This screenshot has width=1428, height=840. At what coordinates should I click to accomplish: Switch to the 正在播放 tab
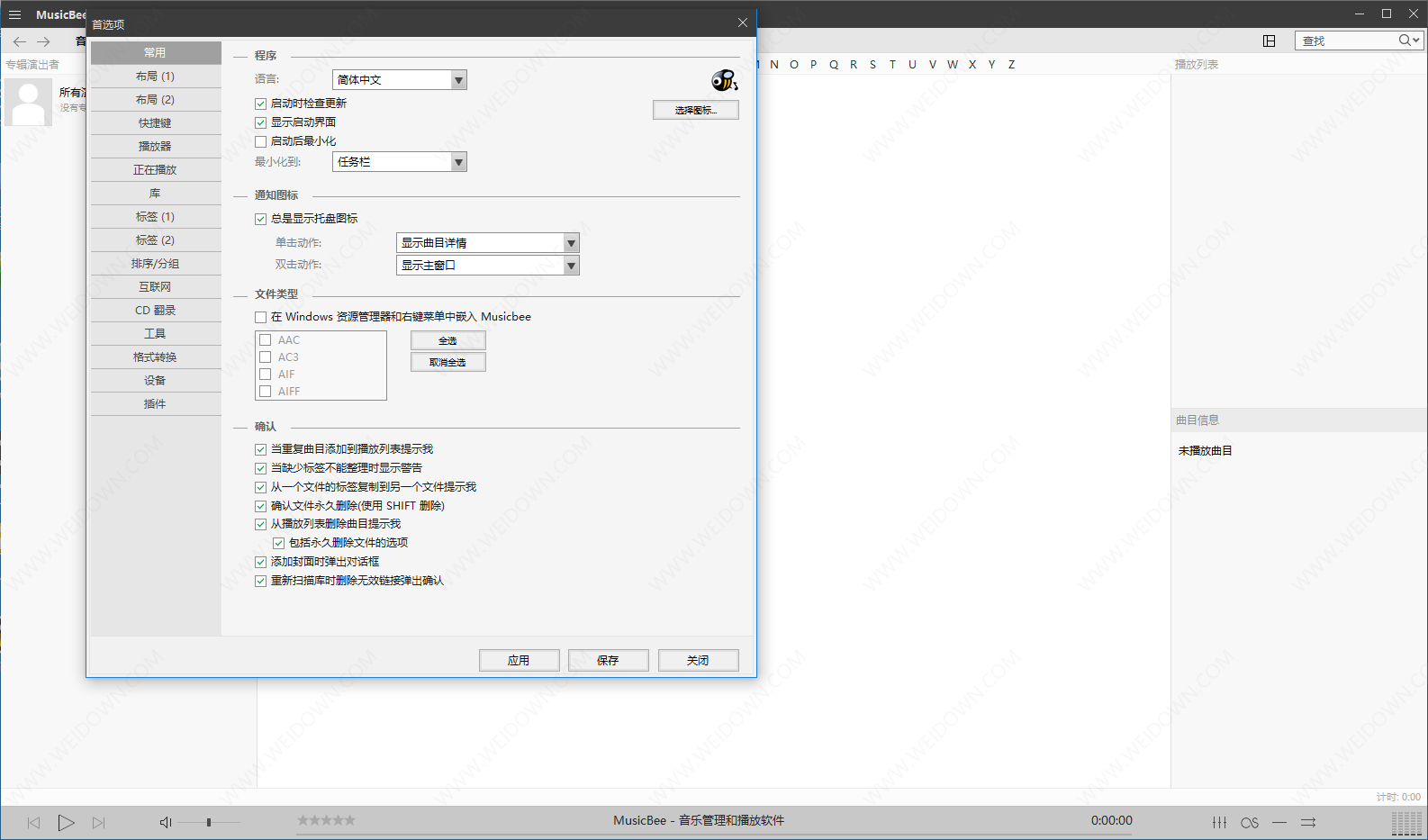click(x=156, y=170)
